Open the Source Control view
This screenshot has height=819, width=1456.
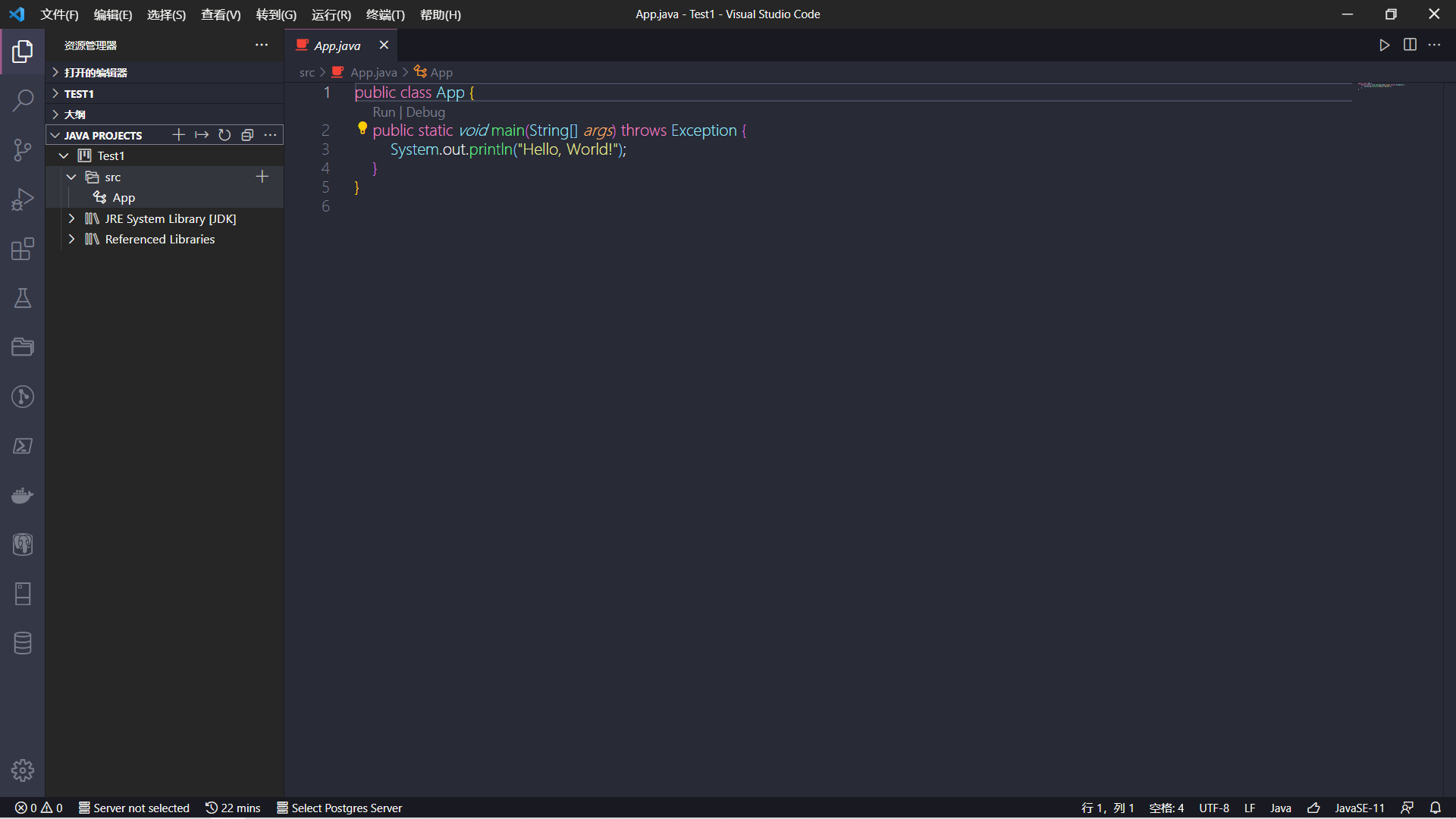coord(23,149)
